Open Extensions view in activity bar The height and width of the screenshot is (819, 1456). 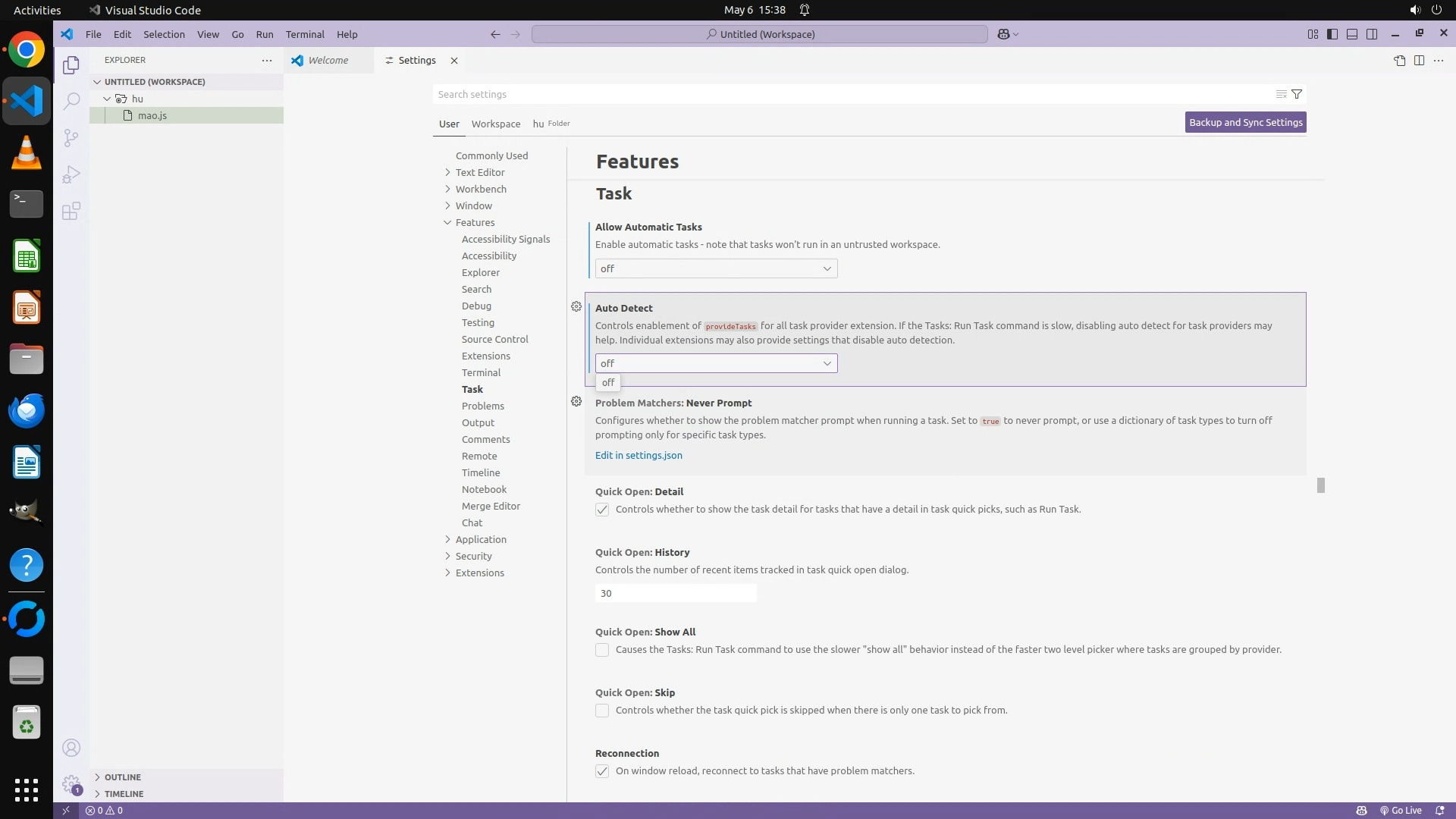71,211
